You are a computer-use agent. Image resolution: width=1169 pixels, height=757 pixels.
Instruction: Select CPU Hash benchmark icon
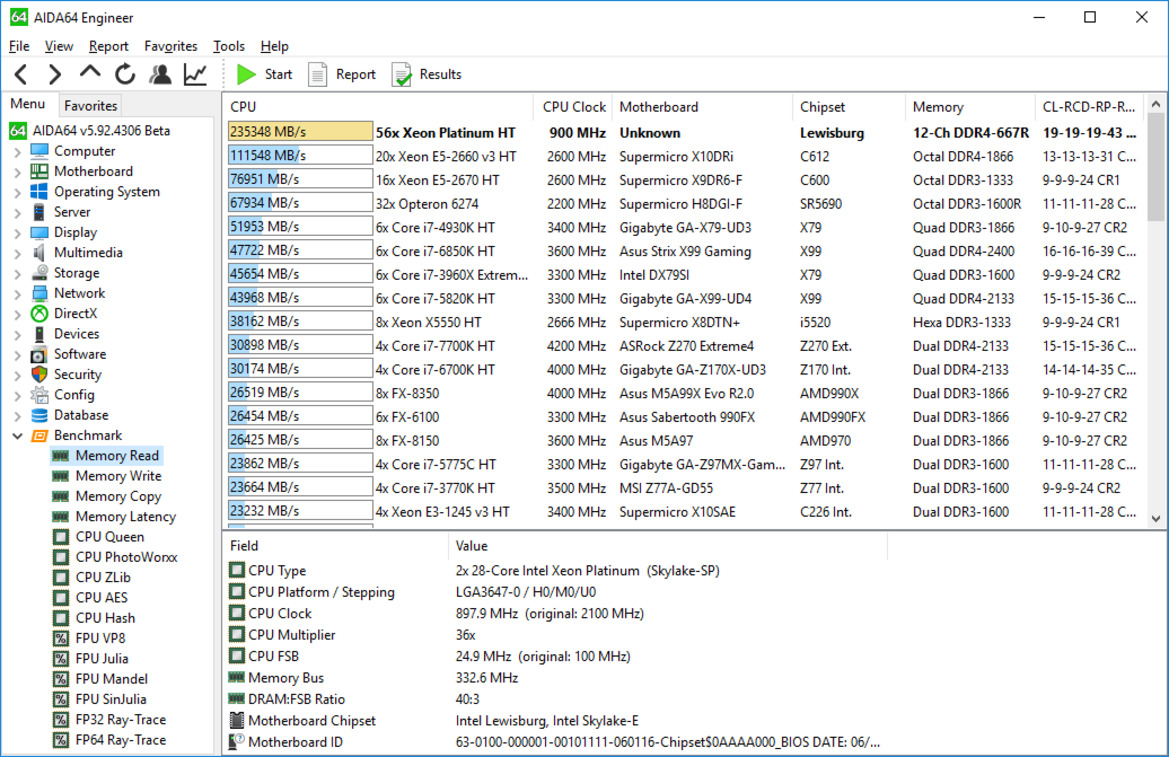pos(60,618)
